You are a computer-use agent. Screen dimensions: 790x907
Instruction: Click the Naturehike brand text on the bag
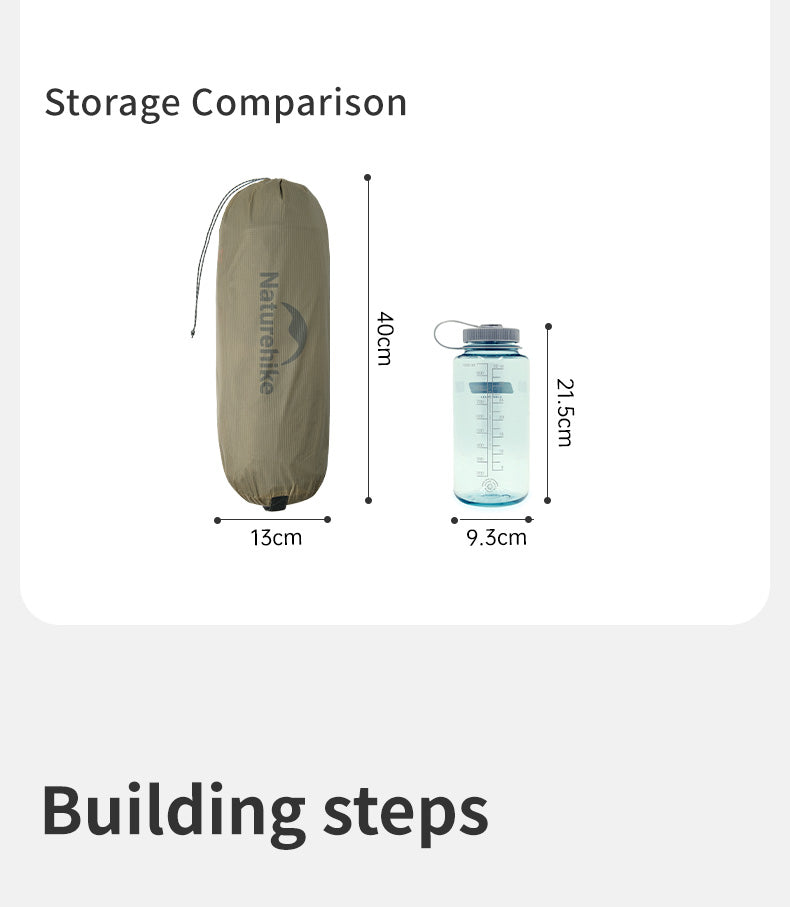click(x=268, y=332)
